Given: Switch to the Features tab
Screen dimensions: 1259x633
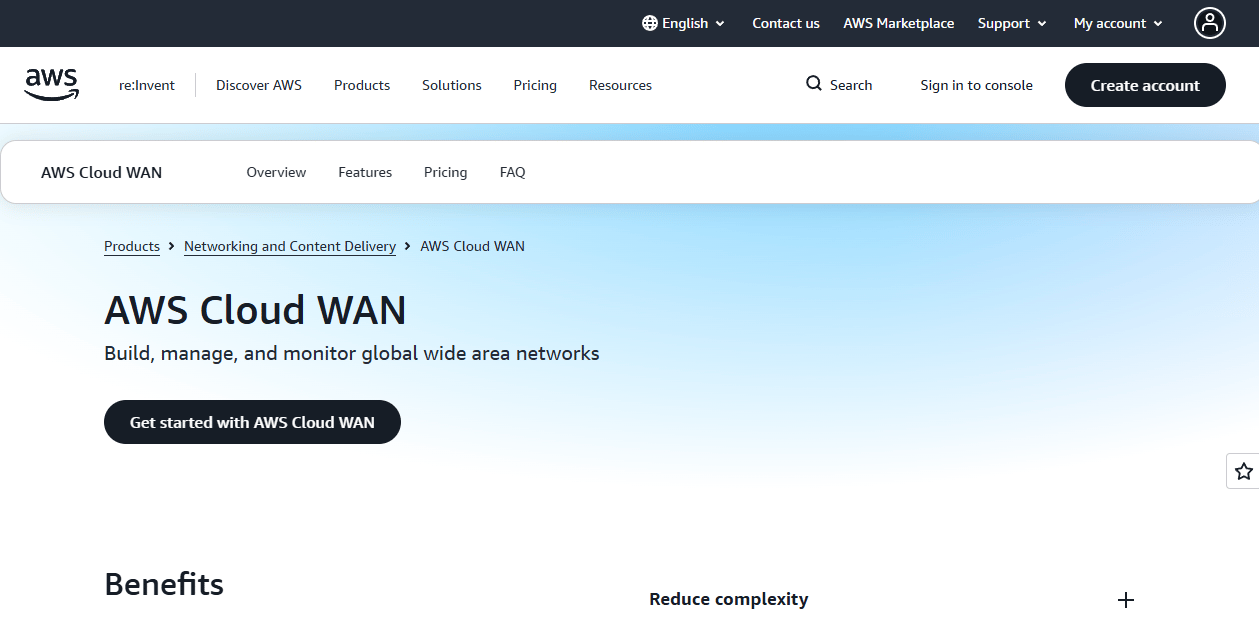Looking at the screenshot, I should pyautogui.click(x=365, y=172).
